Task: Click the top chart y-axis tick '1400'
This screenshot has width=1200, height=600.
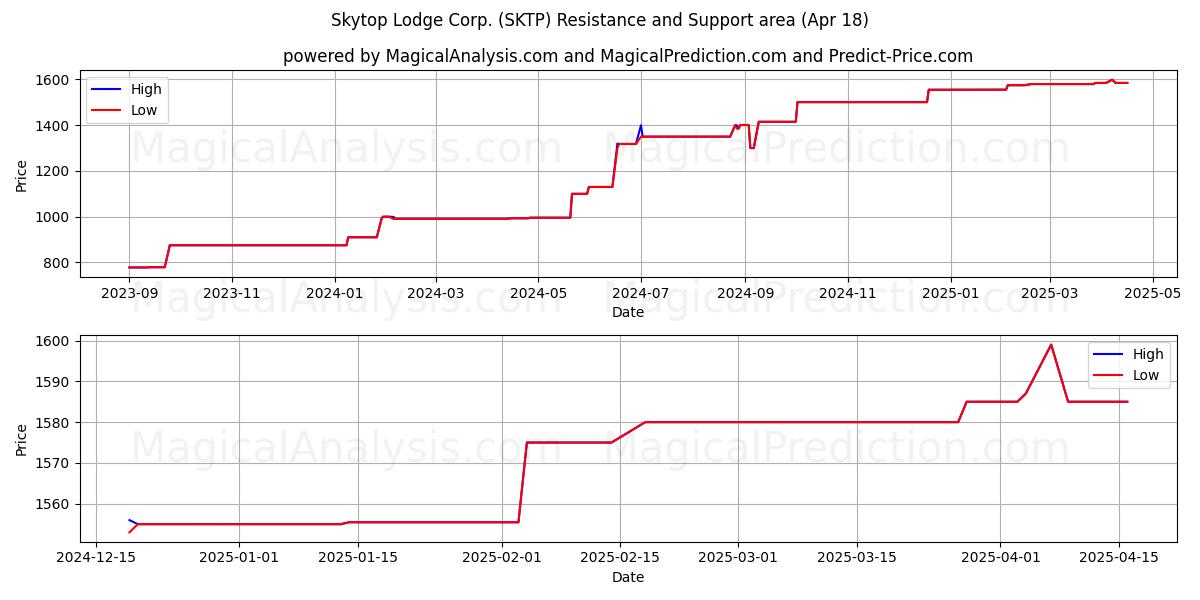Action: [x=52, y=126]
